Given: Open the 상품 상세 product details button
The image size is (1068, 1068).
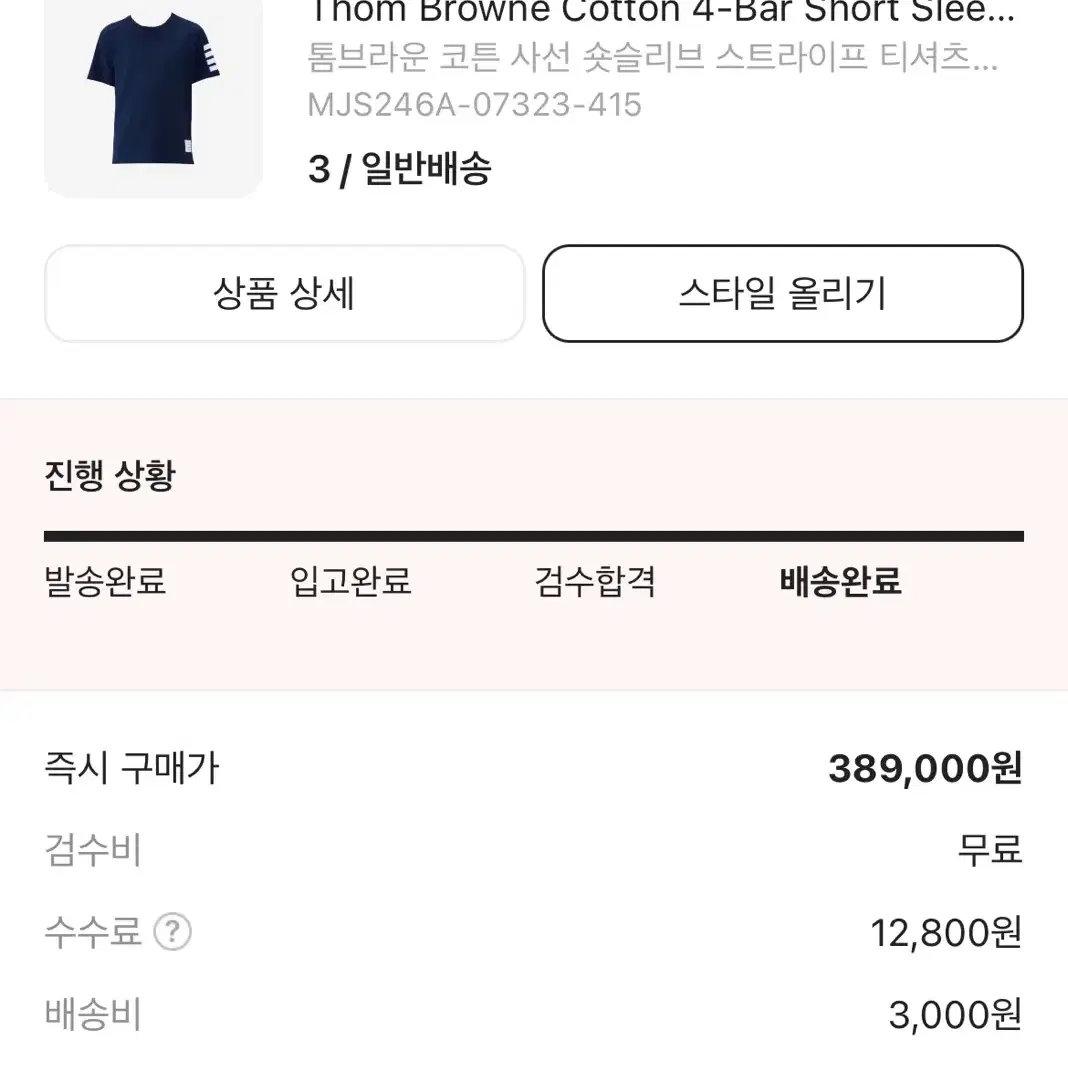Looking at the screenshot, I should pyautogui.click(x=284, y=294).
